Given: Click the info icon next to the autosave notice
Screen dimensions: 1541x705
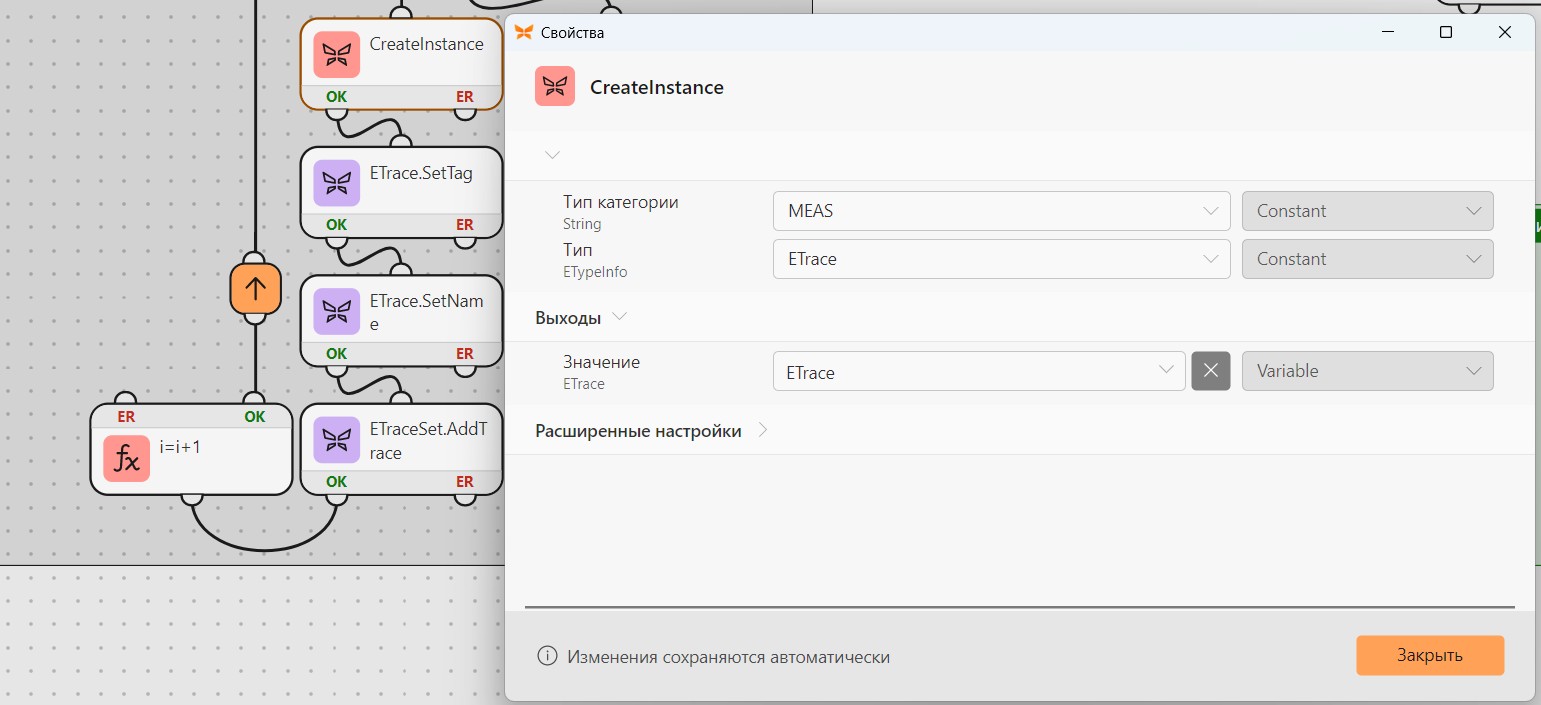Looking at the screenshot, I should coord(547,656).
